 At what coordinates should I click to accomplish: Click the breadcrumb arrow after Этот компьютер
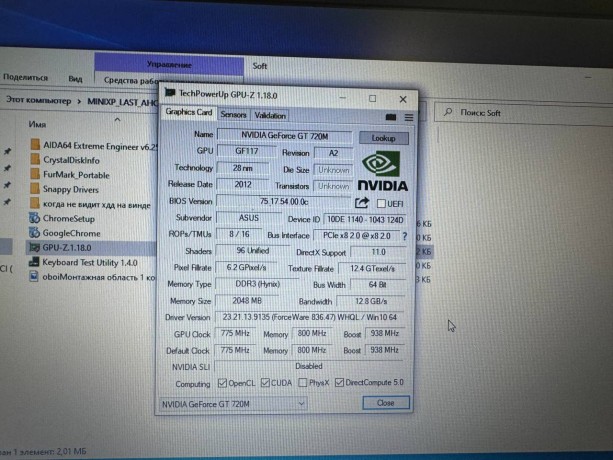pos(79,102)
